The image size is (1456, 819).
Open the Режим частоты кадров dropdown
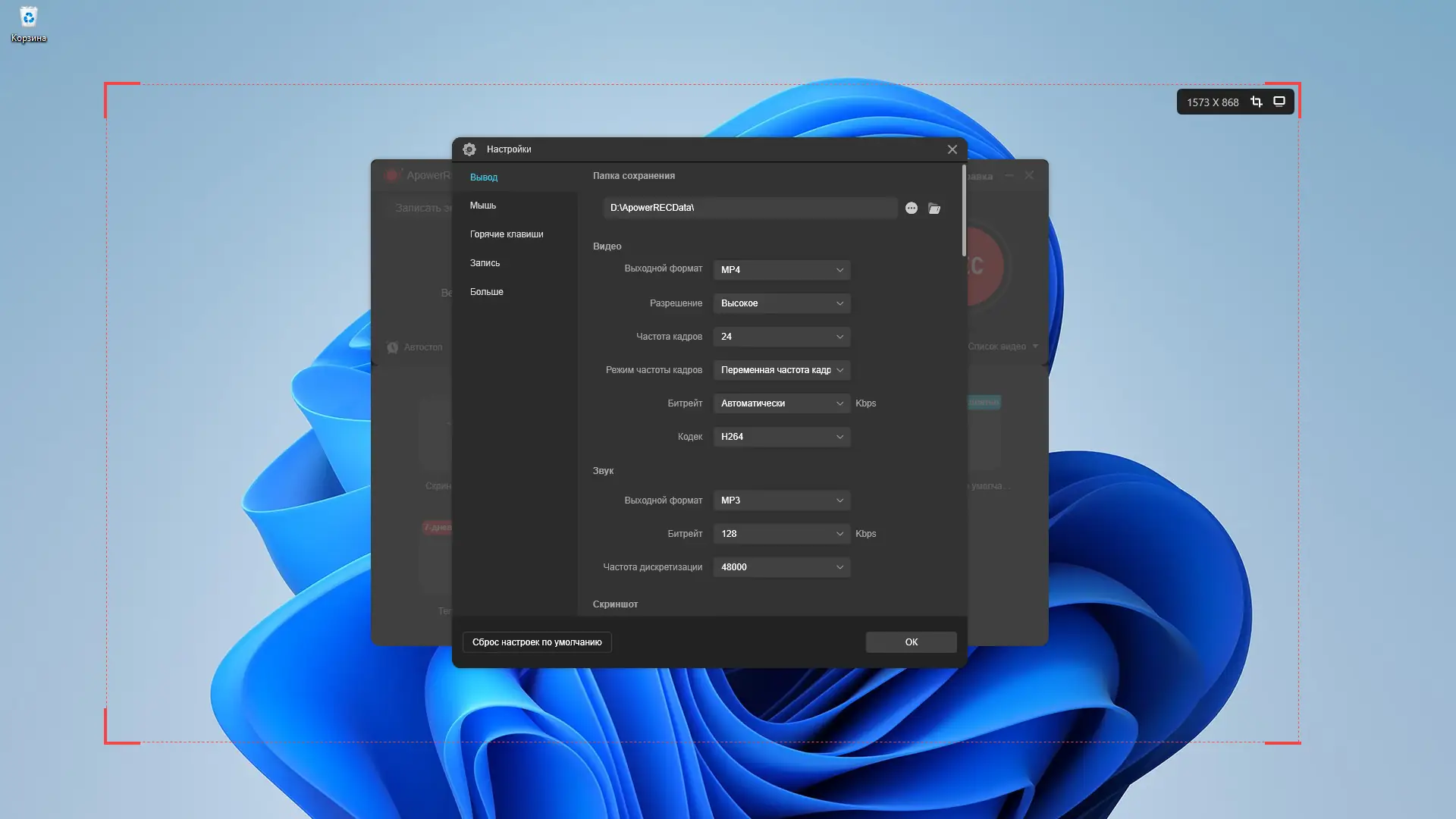[x=781, y=370]
